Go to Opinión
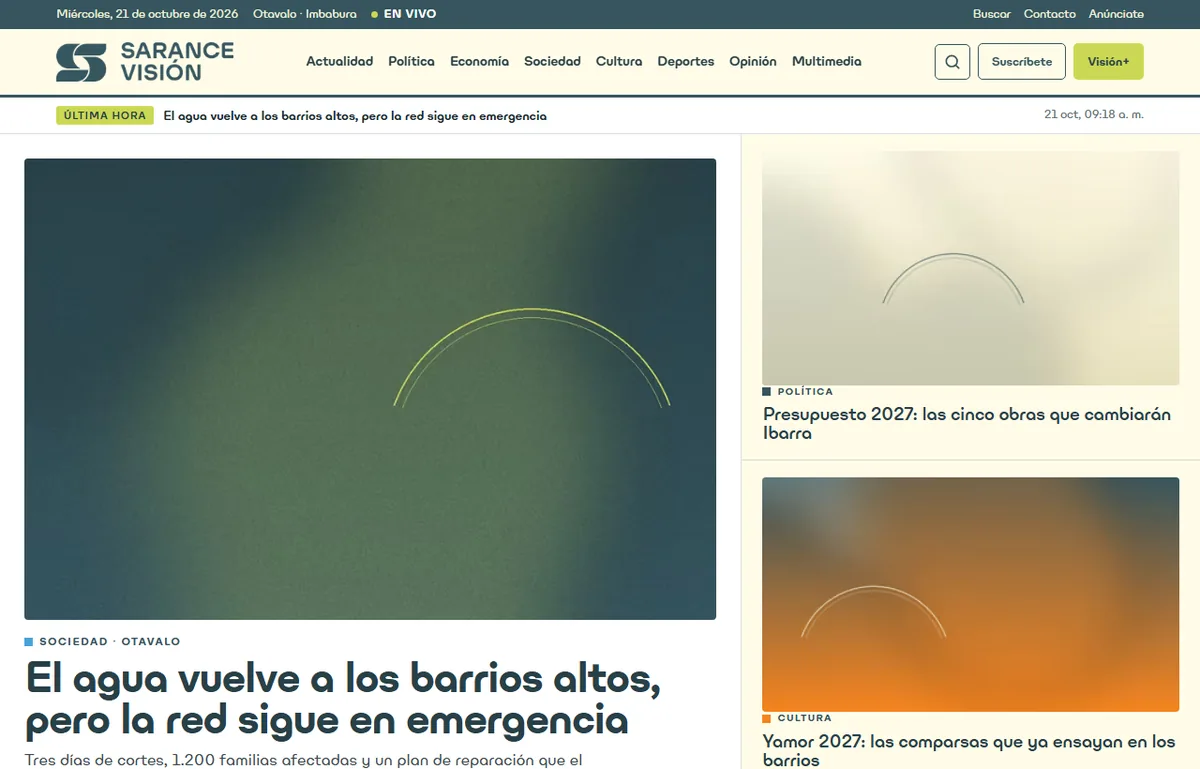 pyautogui.click(x=753, y=62)
